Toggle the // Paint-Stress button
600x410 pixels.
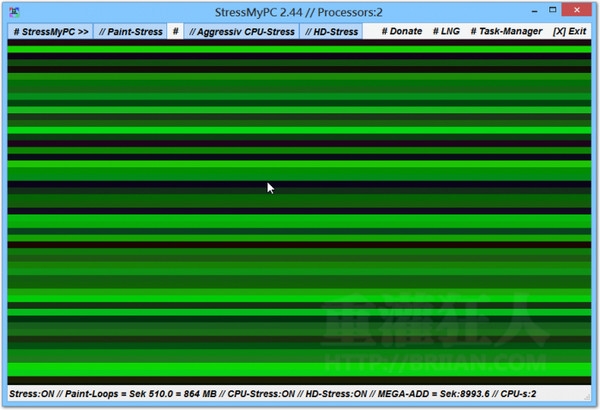[x=130, y=32]
